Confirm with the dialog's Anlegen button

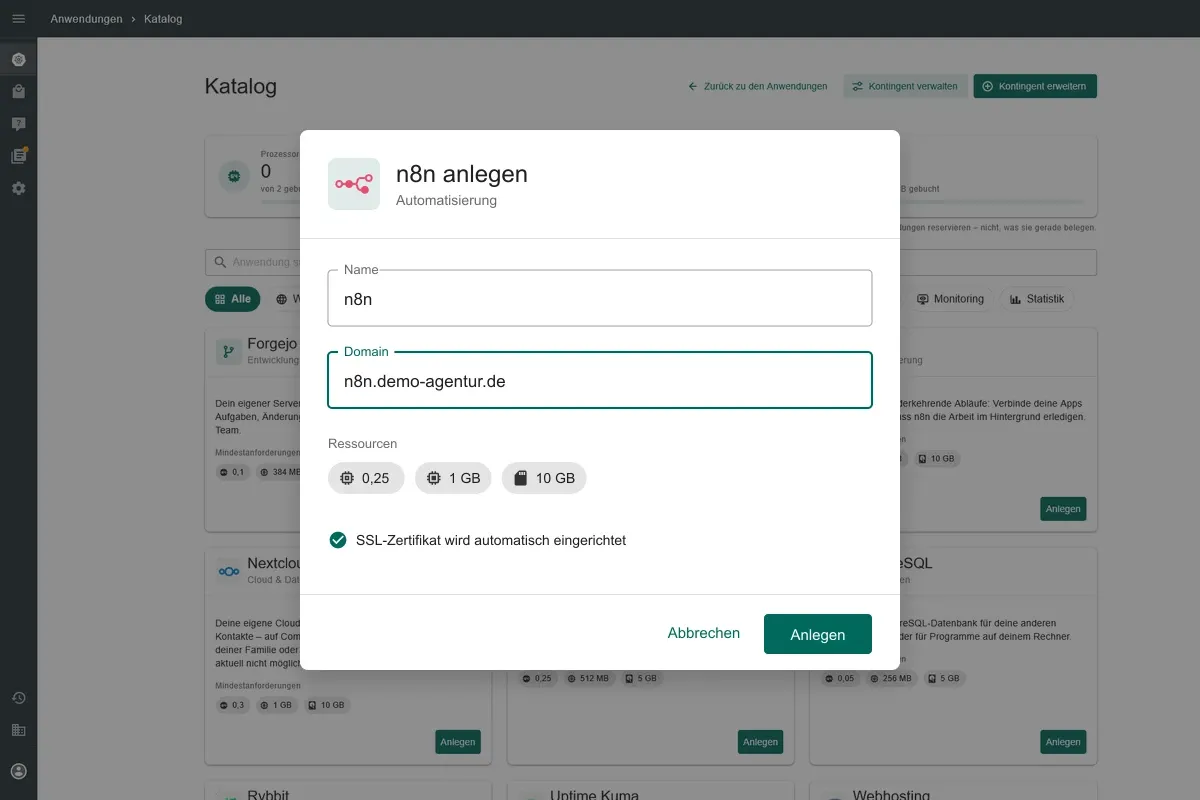click(x=818, y=634)
